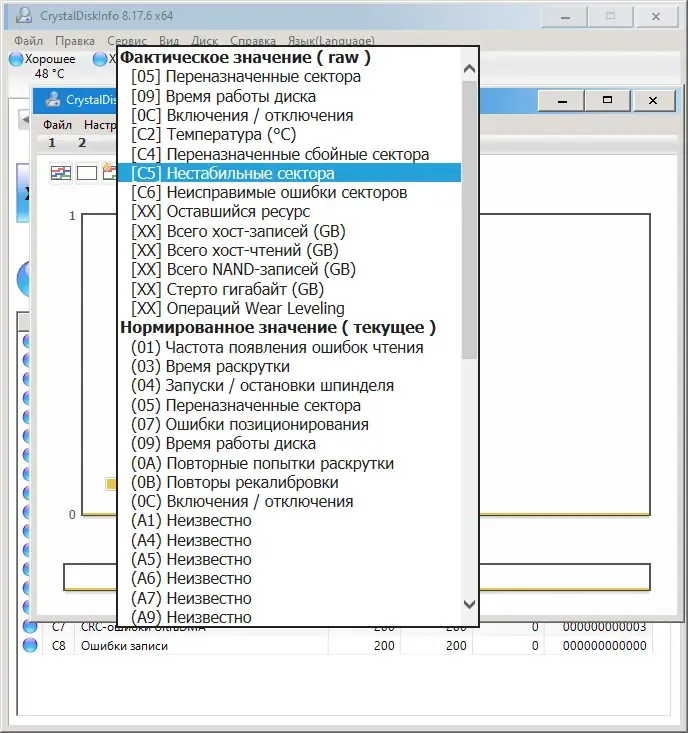Screen dimensions: 688x733
Task: Select highlighted [C5] Нестабильные сектора
Action: (x=289, y=173)
